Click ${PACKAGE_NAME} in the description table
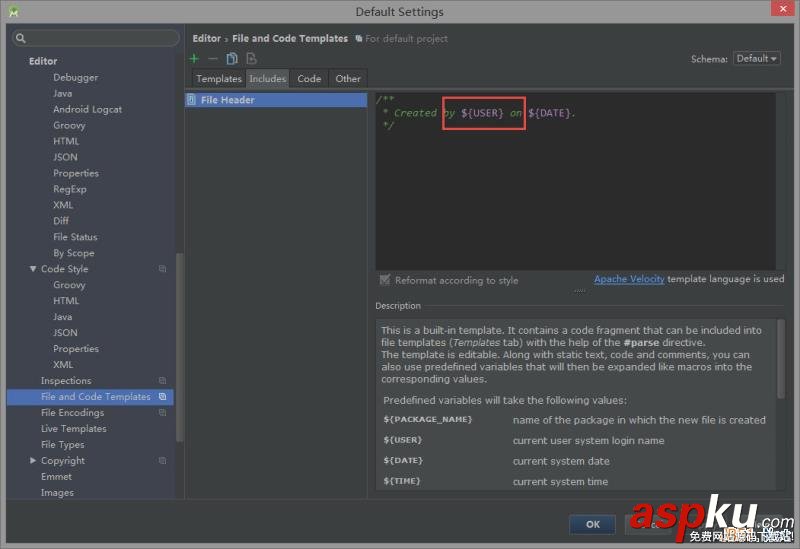The width and height of the screenshot is (800, 549). coord(428,419)
